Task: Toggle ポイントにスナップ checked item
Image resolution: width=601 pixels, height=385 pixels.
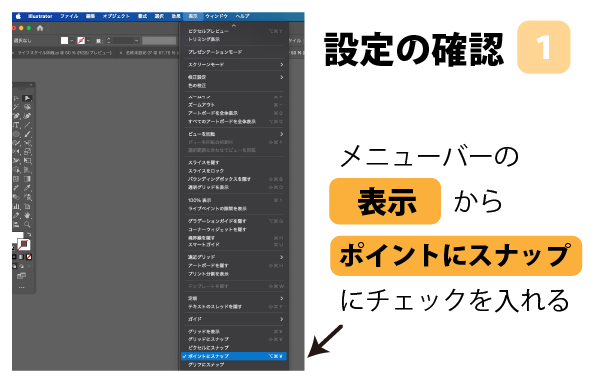Action: point(234,356)
